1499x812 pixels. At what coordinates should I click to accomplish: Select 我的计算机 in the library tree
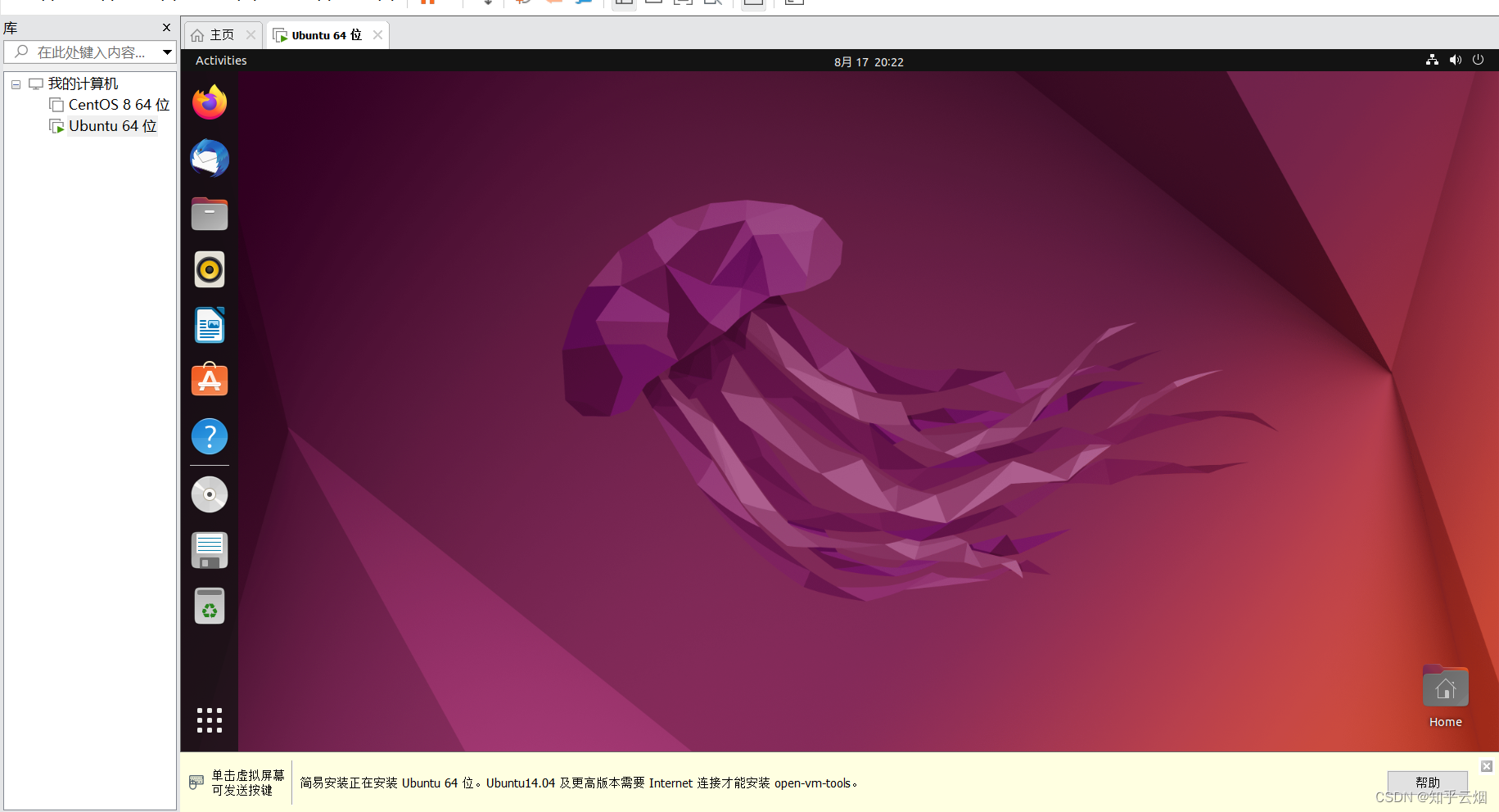(82, 83)
